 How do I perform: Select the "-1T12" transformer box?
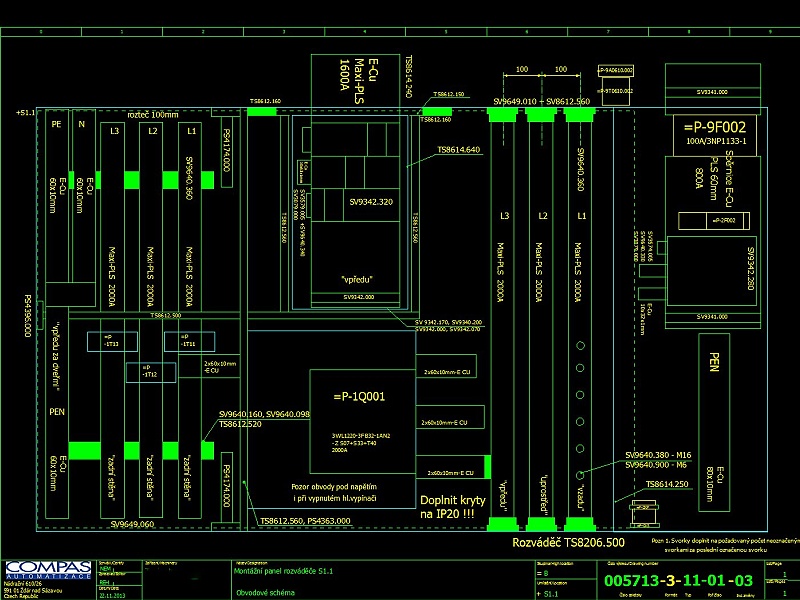pyautogui.click(x=151, y=372)
